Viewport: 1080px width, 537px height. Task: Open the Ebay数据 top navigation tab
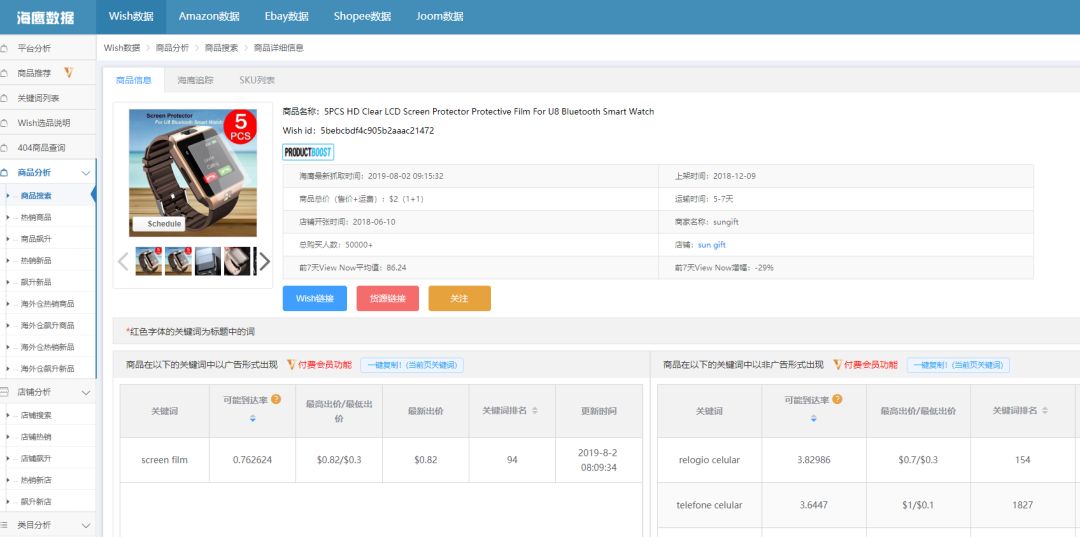click(287, 17)
